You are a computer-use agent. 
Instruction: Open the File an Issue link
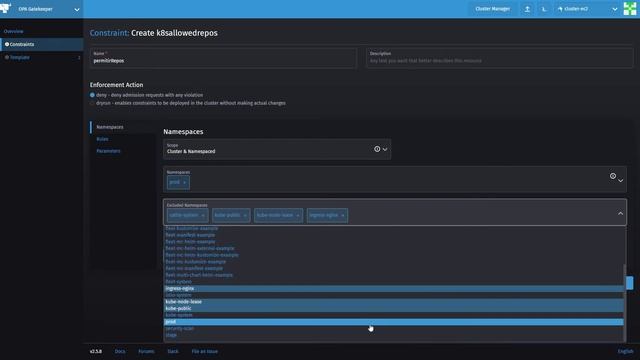click(x=204, y=351)
